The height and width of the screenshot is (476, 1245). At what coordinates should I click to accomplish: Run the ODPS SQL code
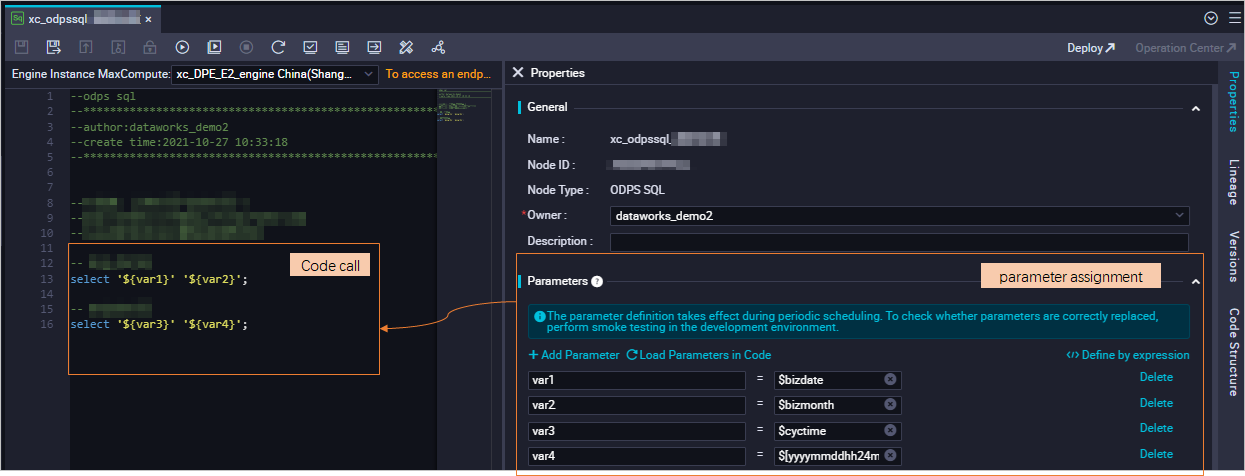182,47
